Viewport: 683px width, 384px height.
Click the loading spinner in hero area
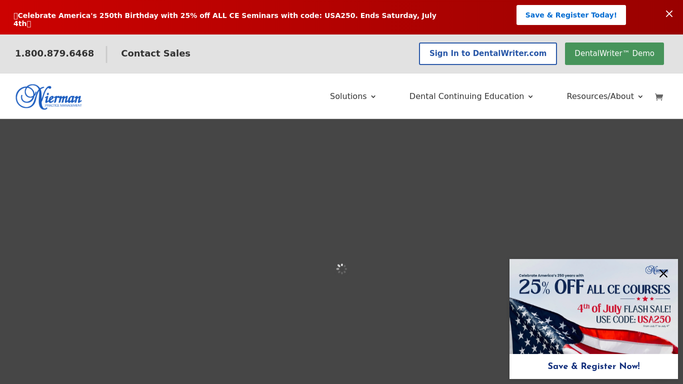[x=342, y=269]
